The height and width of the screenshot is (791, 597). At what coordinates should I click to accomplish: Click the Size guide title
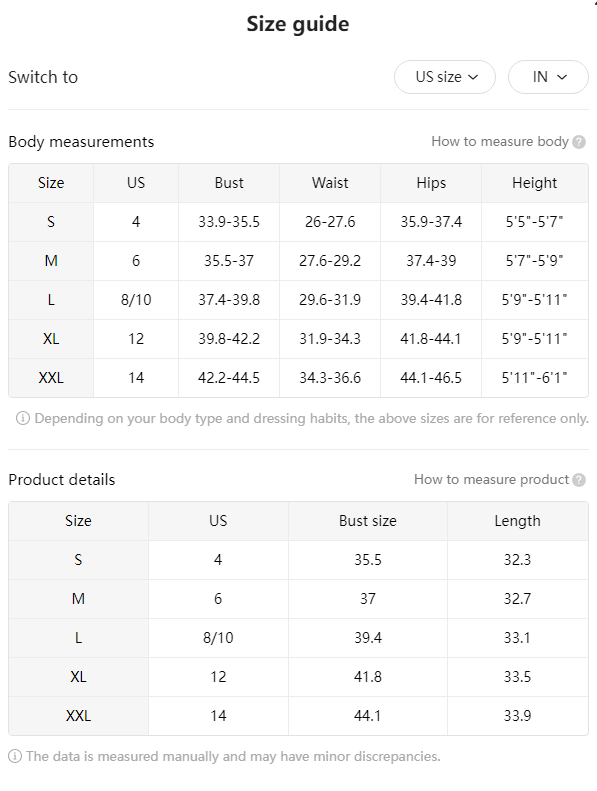[298, 24]
